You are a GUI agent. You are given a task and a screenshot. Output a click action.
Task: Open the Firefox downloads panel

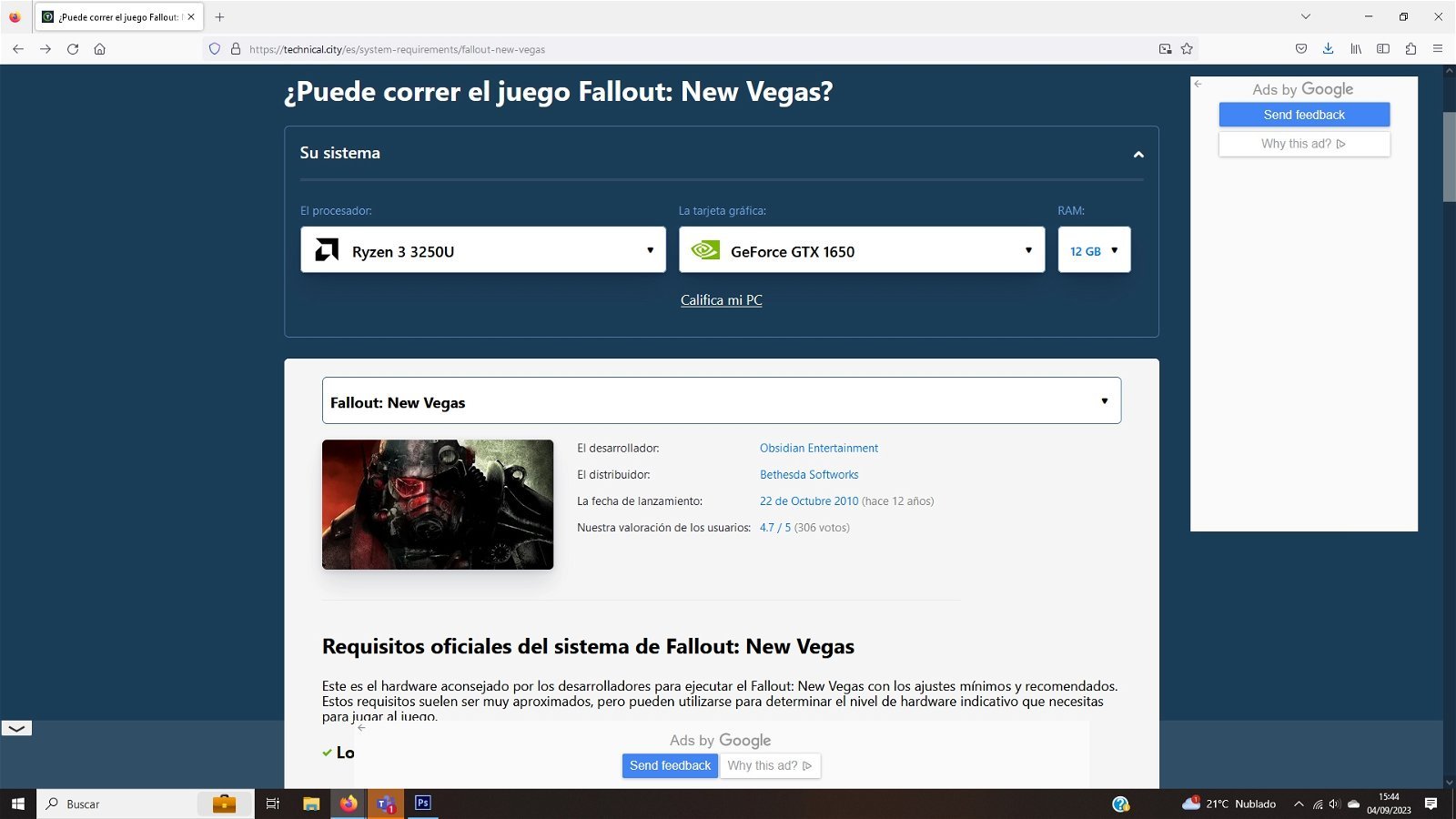[1329, 49]
